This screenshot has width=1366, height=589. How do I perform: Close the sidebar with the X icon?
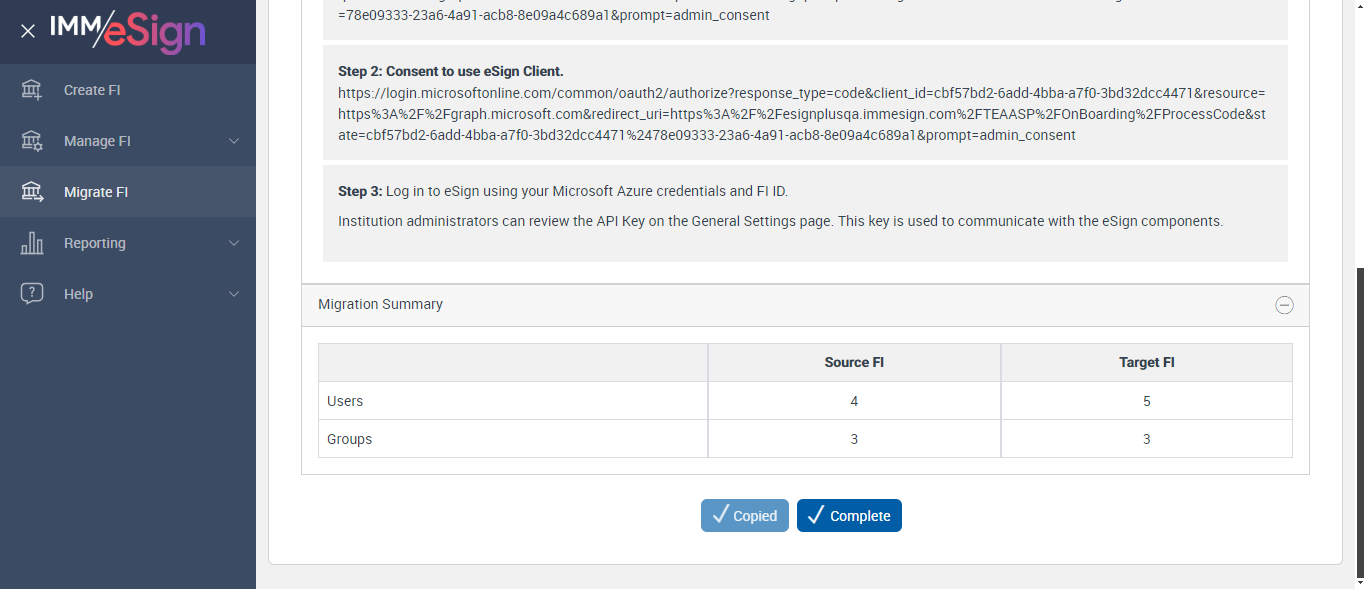coord(28,31)
